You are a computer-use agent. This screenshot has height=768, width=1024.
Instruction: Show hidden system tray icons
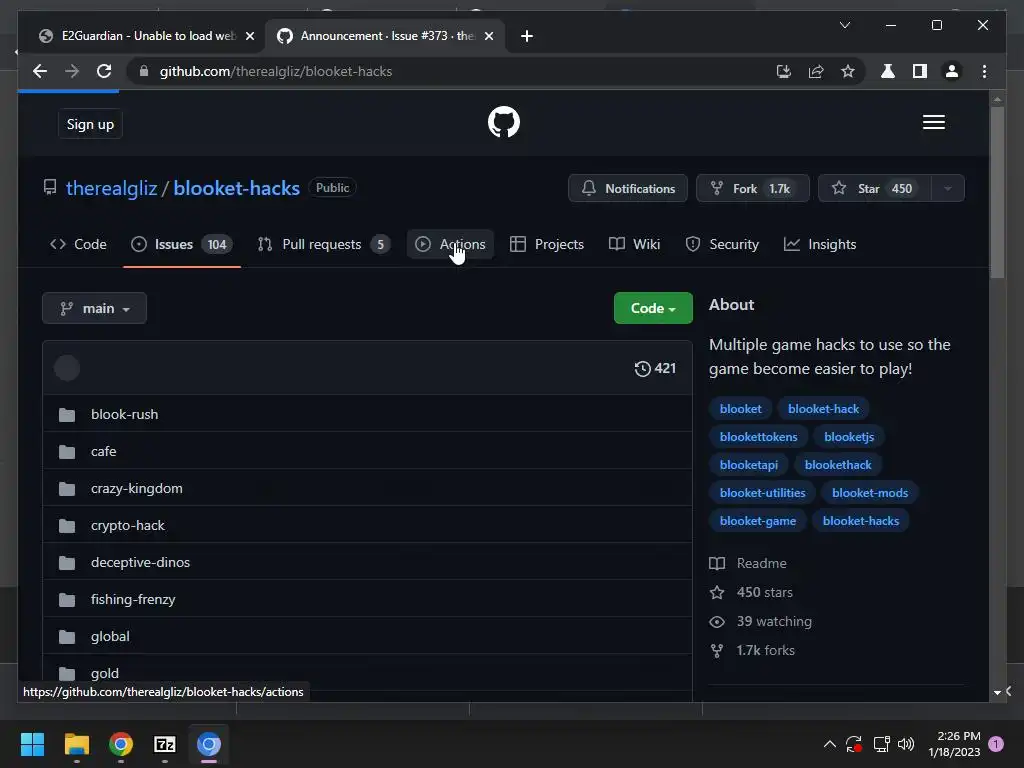click(829, 744)
